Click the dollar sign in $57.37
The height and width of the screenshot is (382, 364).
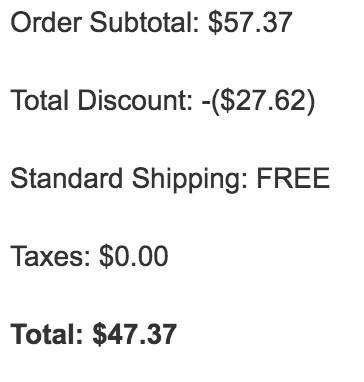[x=215, y=22]
